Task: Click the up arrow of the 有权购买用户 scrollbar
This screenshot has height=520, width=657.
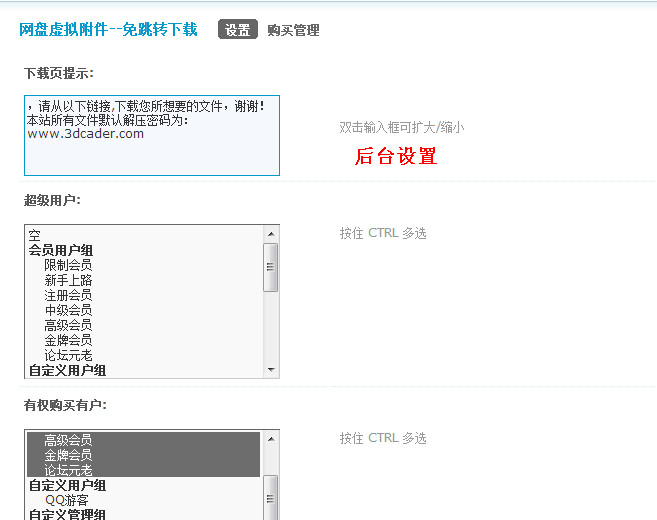Action: pyautogui.click(x=271, y=439)
